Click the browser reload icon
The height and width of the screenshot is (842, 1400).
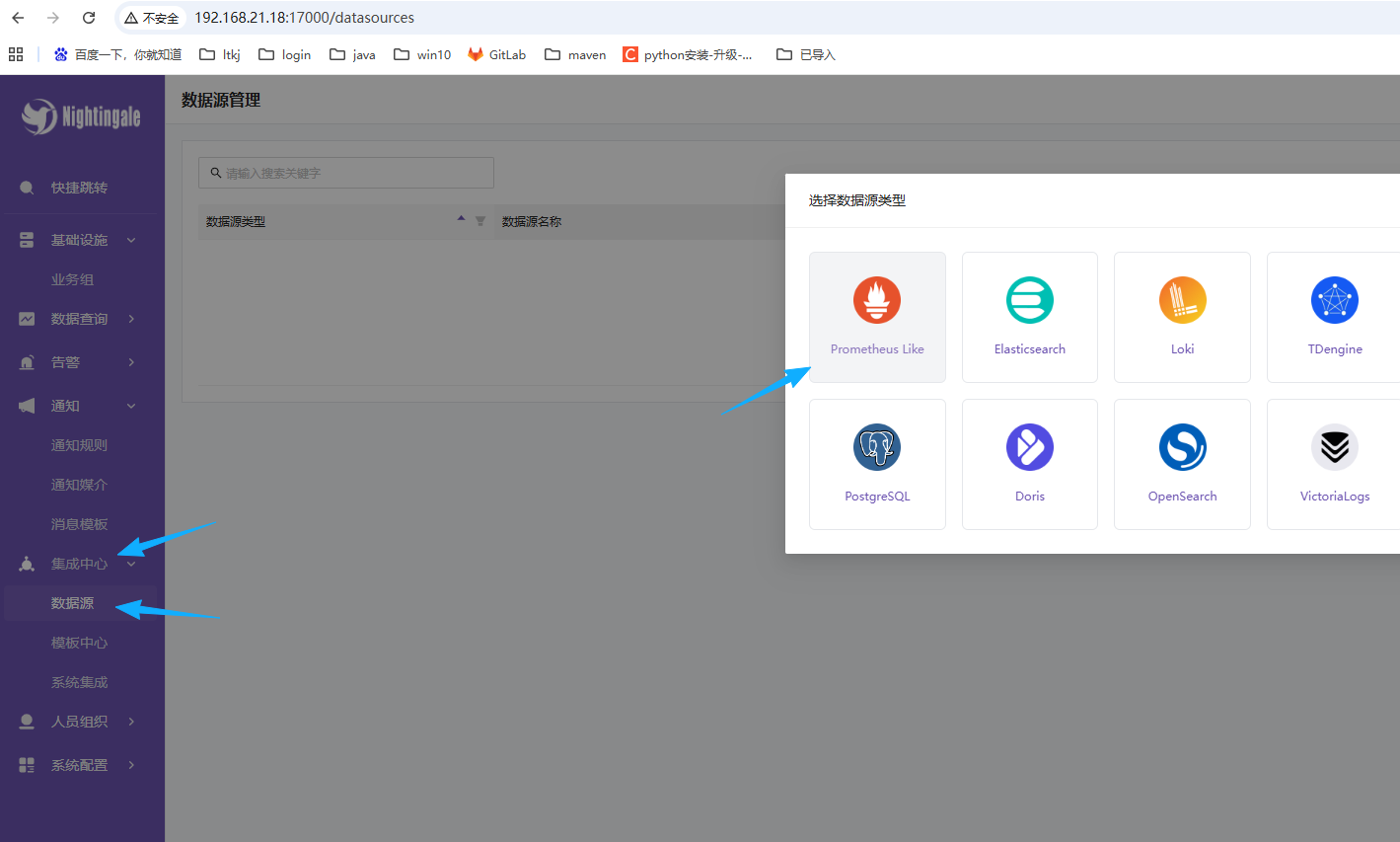coord(89,18)
